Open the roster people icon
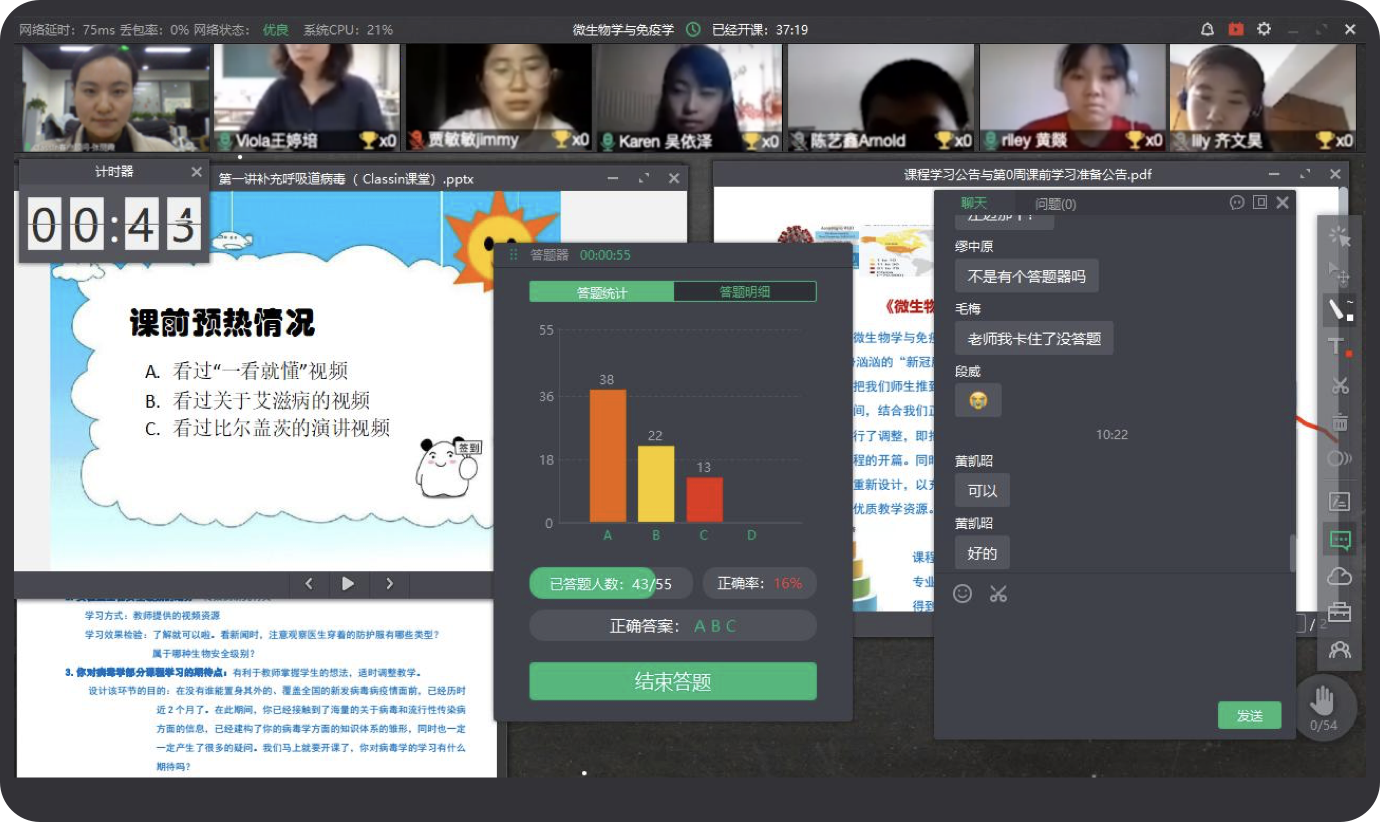This screenshot has height=822, width=1380. [x=1339, y=650]
